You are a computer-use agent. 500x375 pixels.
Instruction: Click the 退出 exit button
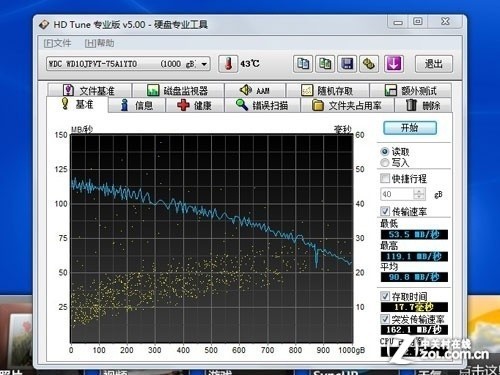point(434,64)
